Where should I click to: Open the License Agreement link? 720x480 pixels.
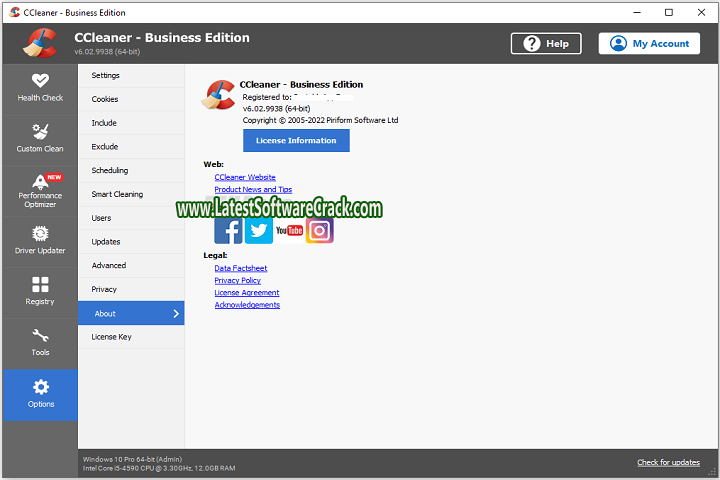(x=247, y=293)
